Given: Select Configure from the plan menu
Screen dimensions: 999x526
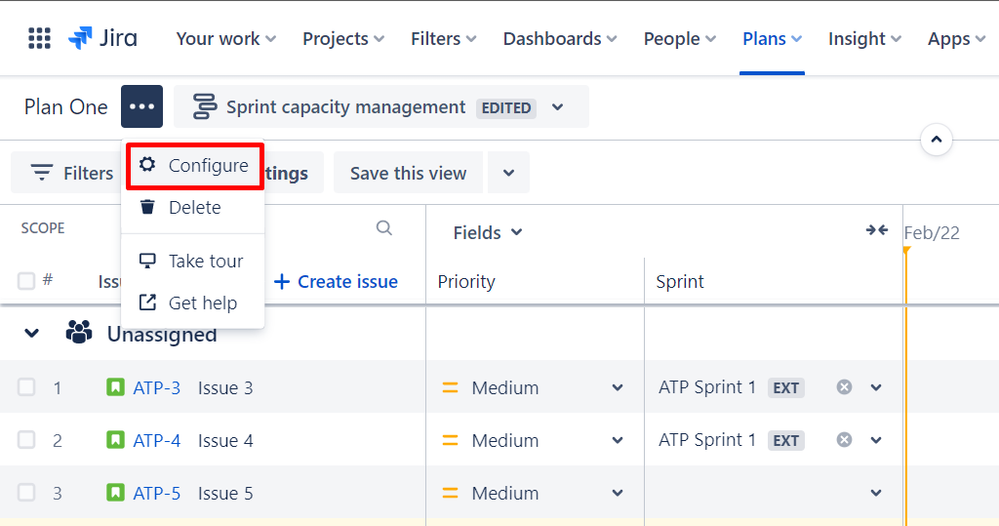Looking at the screenshot, I should [194, 166].
